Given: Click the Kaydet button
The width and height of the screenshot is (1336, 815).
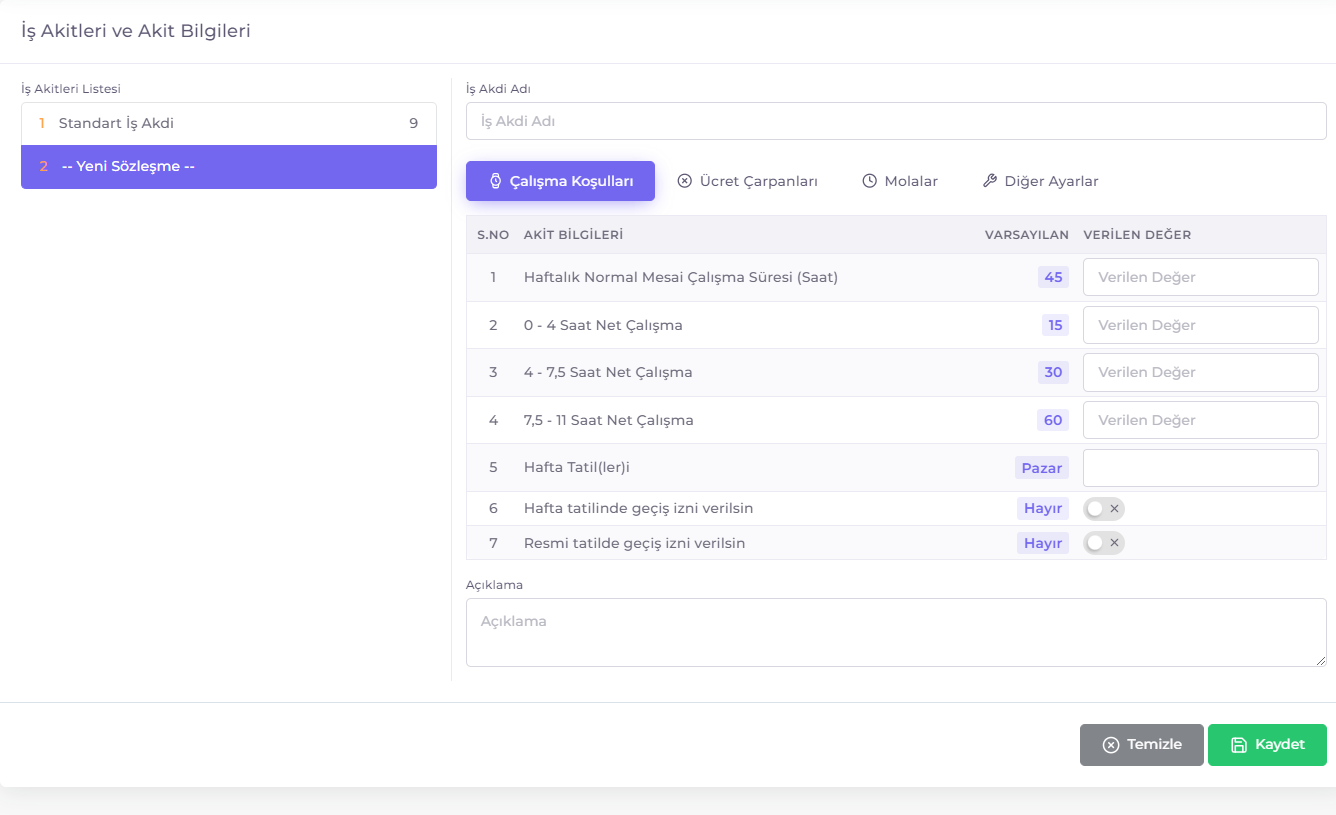Looking at the screenshot, I should pyautogui.click(x=1267, y=745).
